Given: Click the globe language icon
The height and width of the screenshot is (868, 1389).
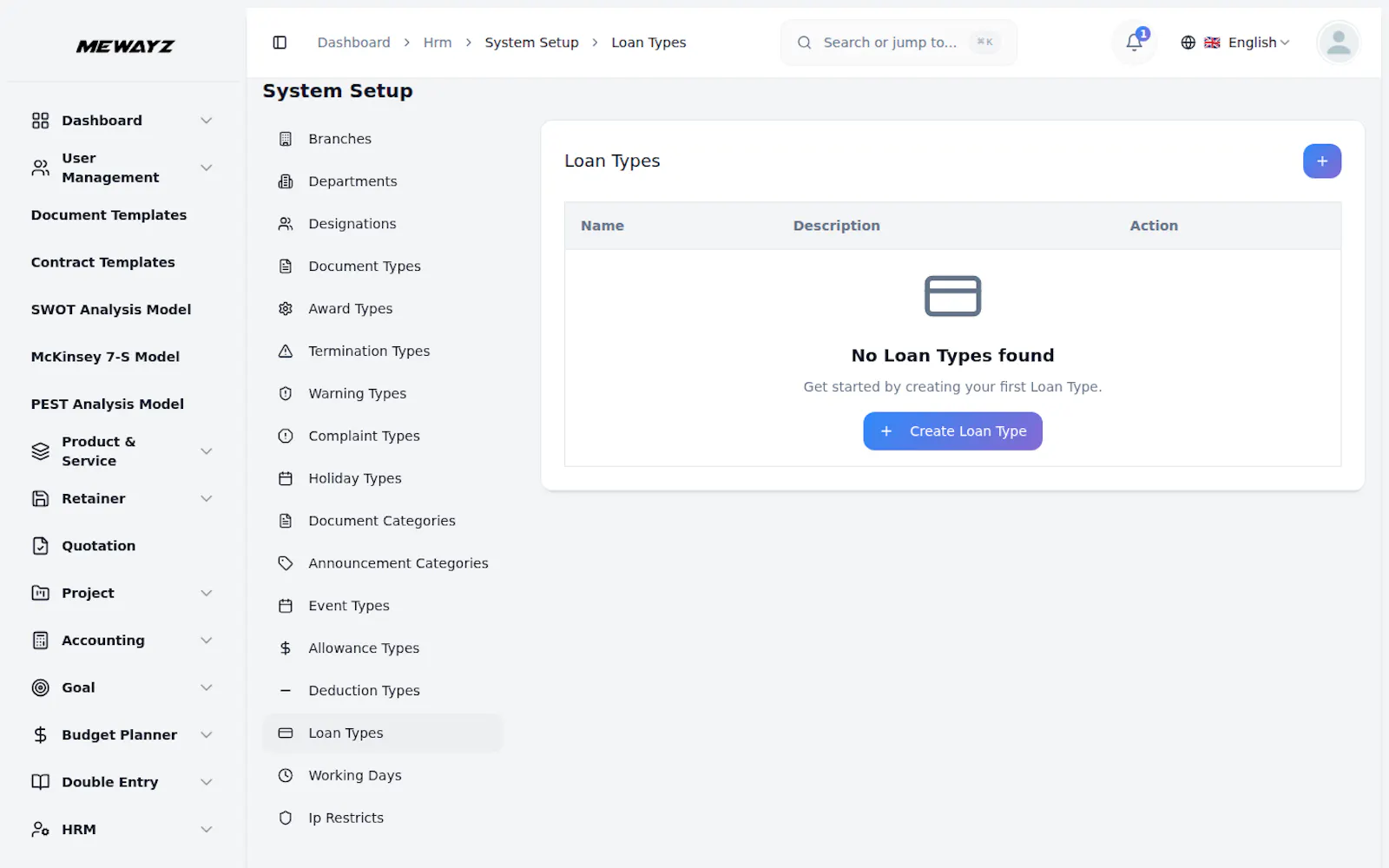Looking at the screenshot, I should (x=1188, y=43).
